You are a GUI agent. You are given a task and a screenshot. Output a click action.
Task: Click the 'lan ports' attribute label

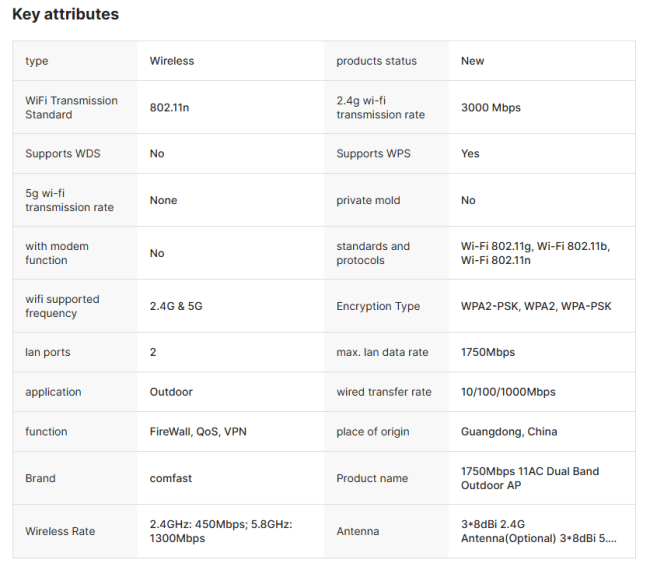49,352
